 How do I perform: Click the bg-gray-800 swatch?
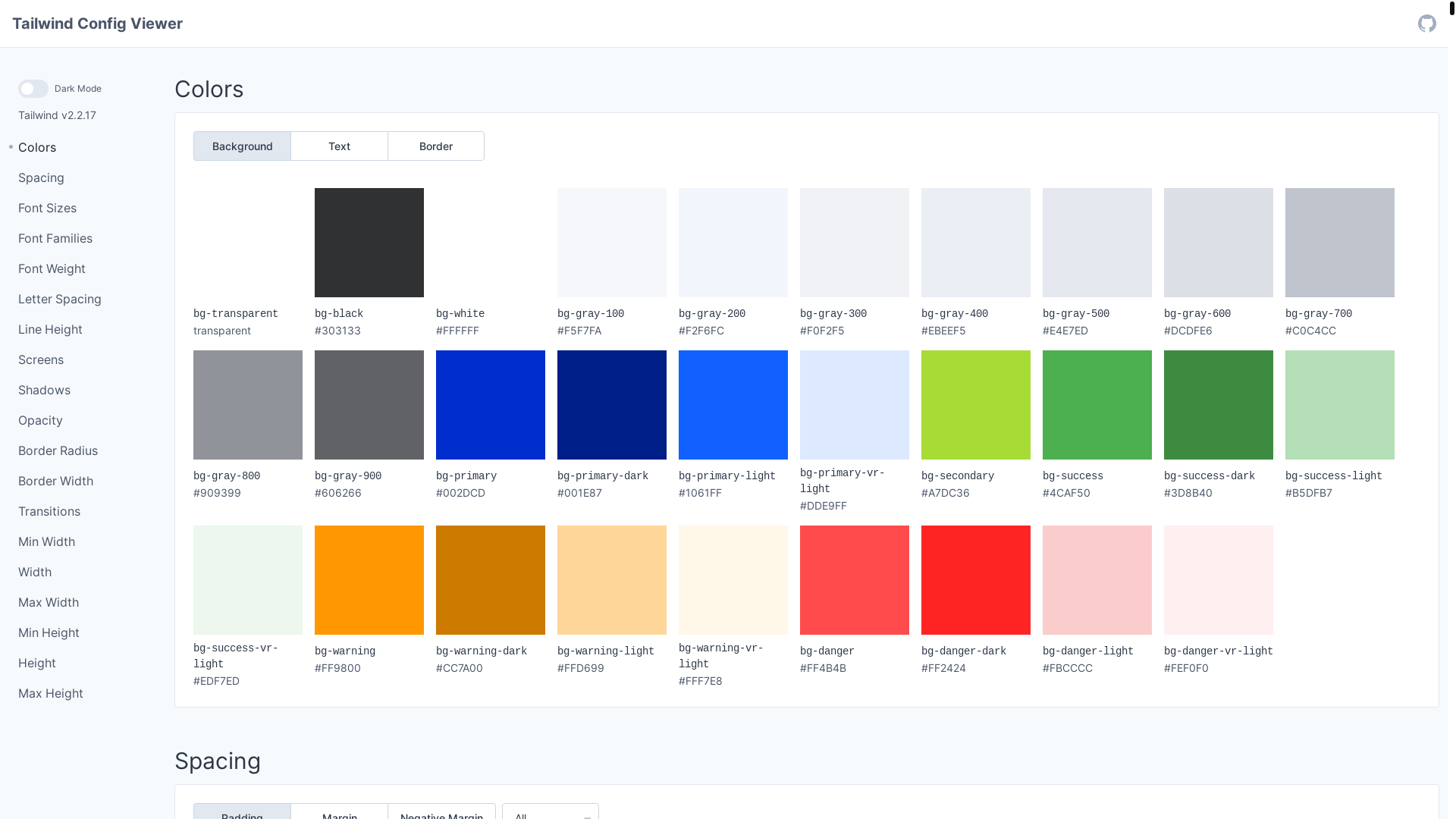pos(248,405)
